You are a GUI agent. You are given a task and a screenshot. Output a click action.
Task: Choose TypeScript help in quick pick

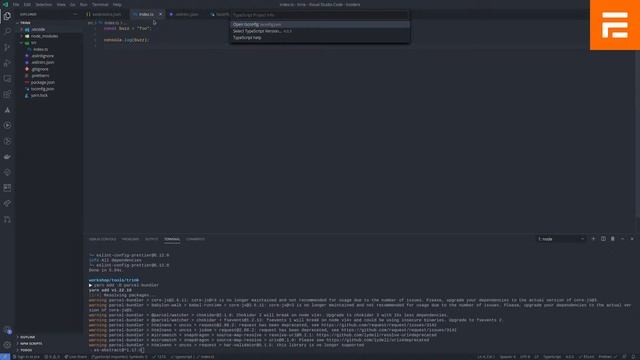[320, 38]
